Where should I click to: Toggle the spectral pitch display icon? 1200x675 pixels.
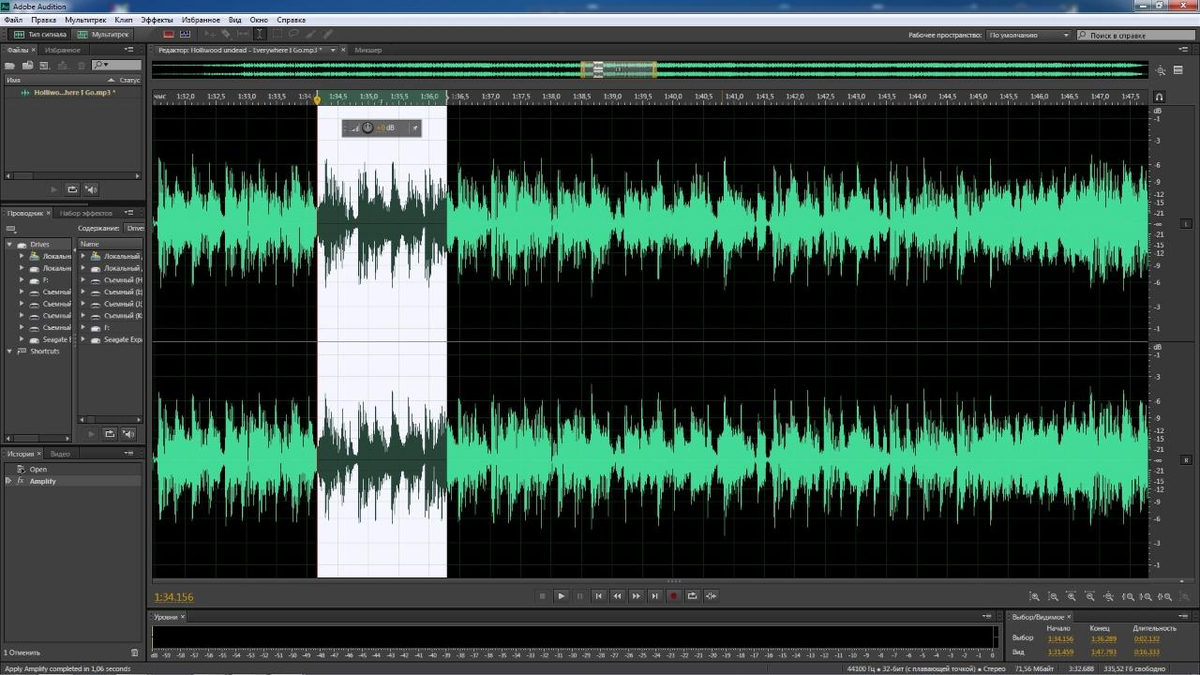click(186, 34)
